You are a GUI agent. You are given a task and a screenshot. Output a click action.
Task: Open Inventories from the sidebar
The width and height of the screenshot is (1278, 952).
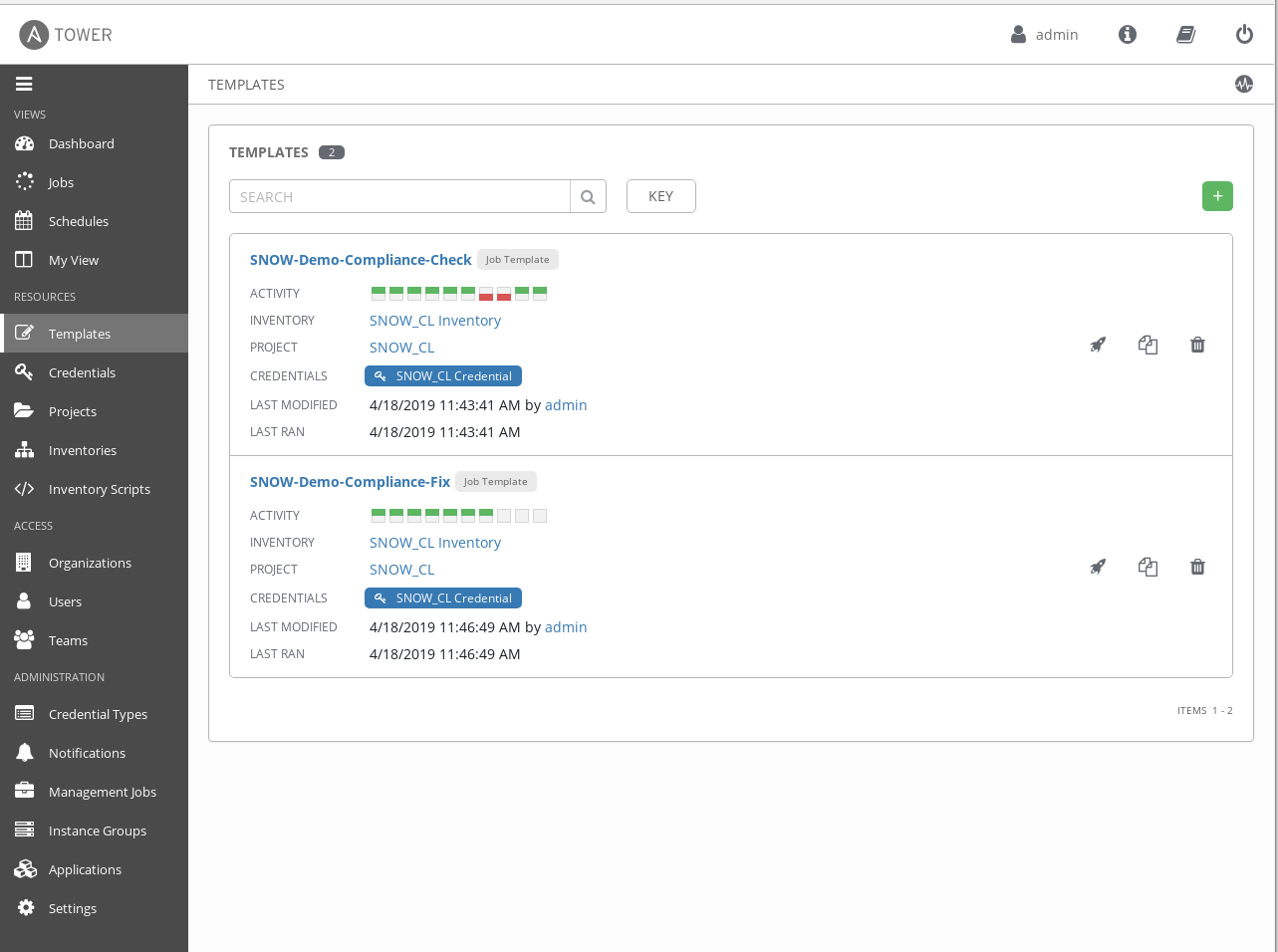[82, 450]
